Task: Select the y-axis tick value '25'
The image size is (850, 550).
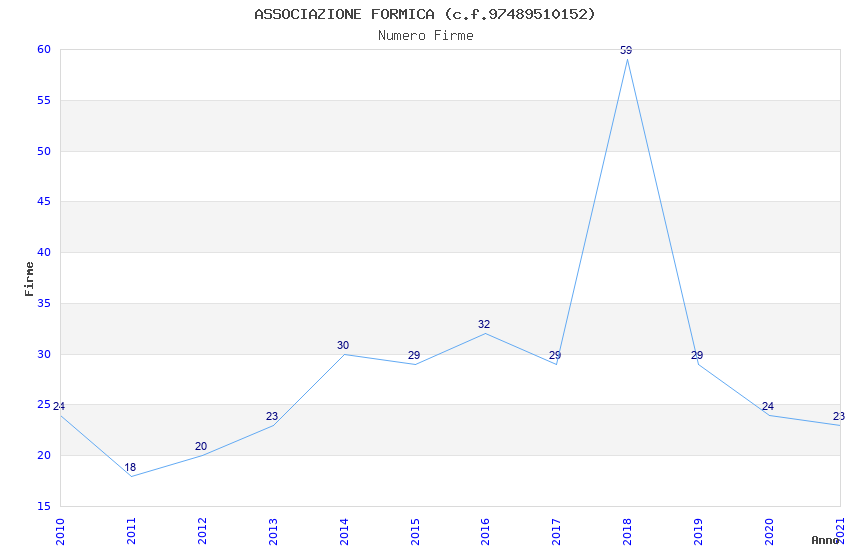Action: click(44, 405)
